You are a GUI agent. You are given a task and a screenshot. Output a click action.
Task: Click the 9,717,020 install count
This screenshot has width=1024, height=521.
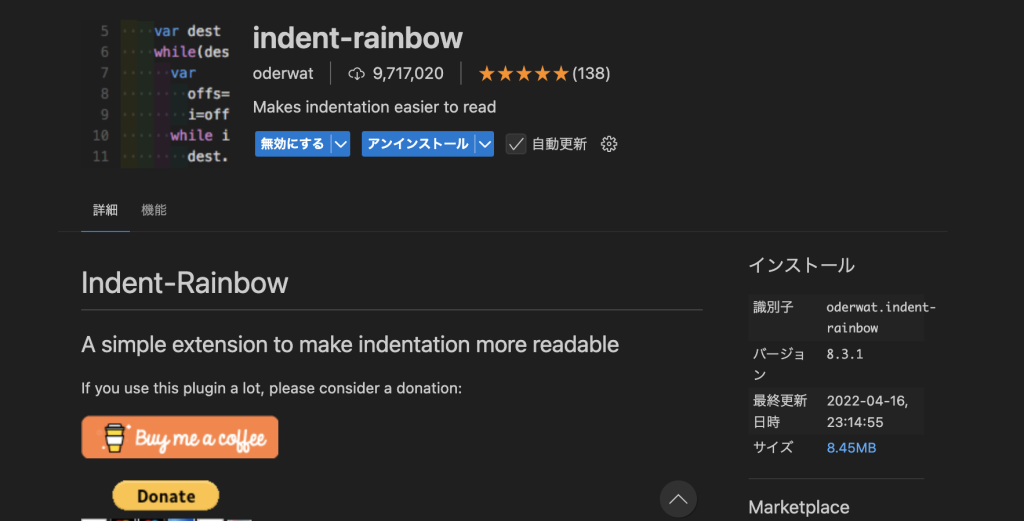coord(408,74)
